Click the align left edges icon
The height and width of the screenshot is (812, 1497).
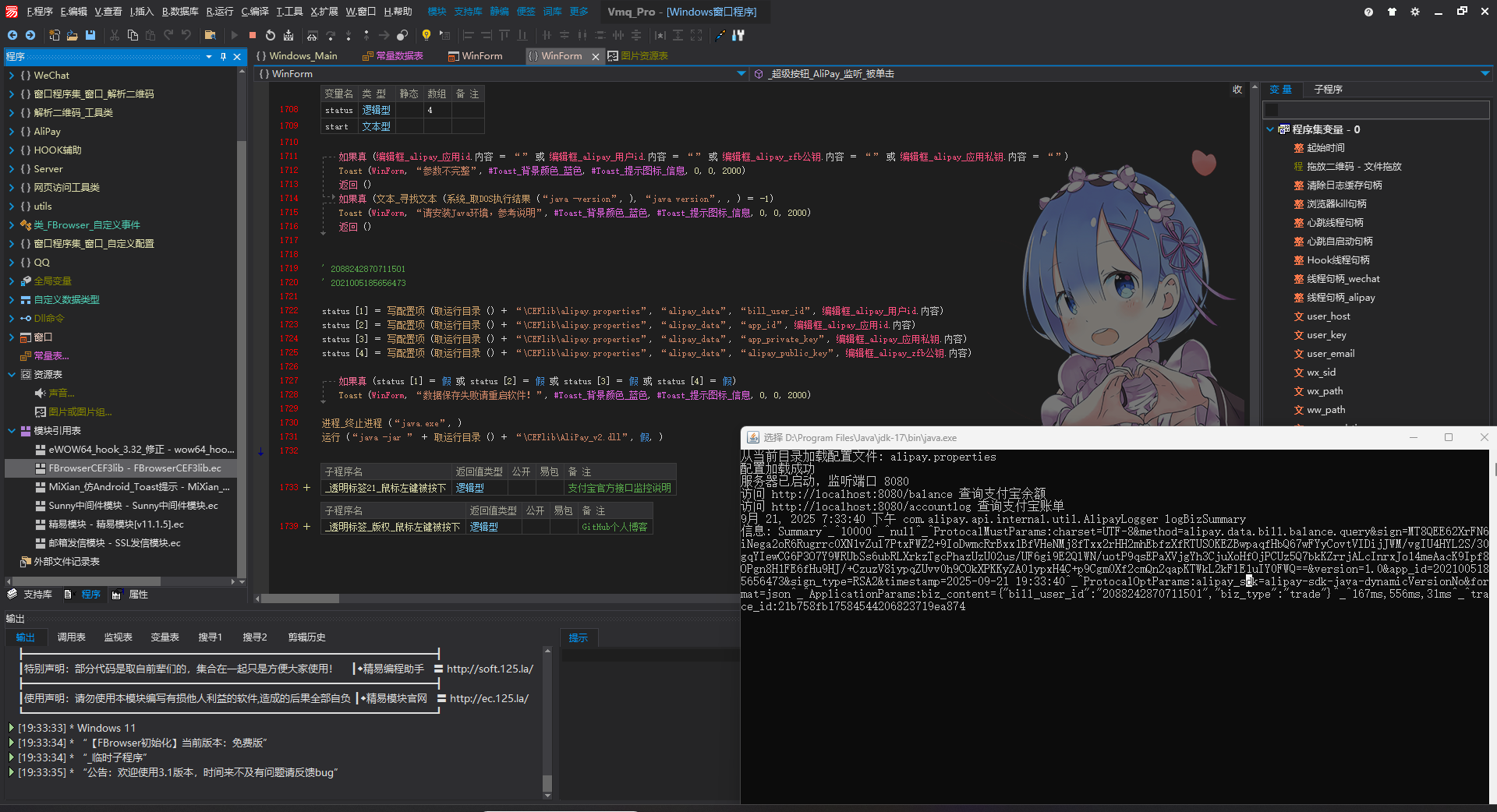(468, 35)
